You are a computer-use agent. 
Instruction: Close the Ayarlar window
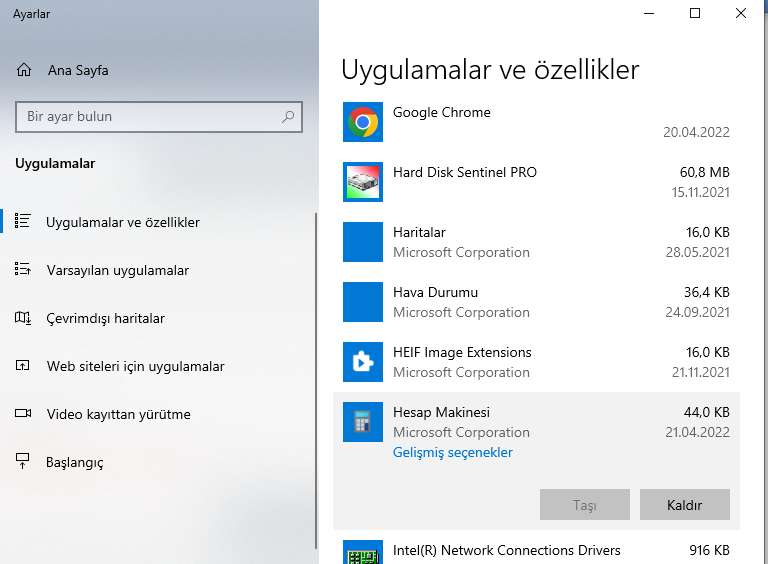[741, 14]
